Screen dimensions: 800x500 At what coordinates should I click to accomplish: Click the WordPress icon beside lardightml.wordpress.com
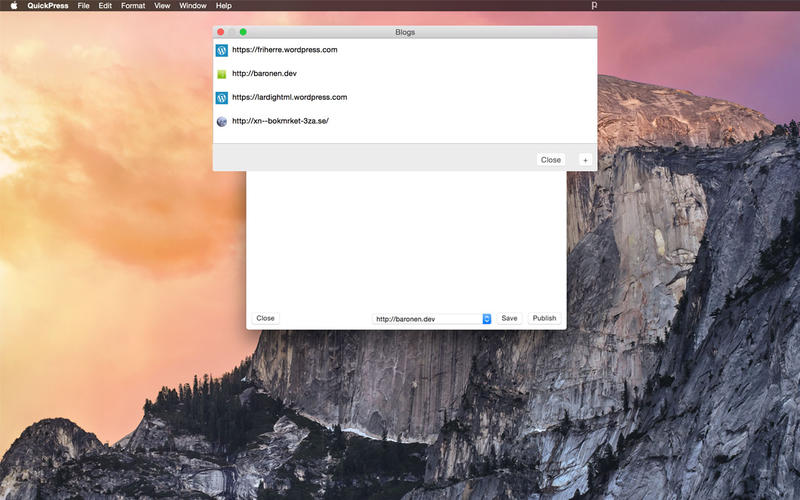[221, 97]
